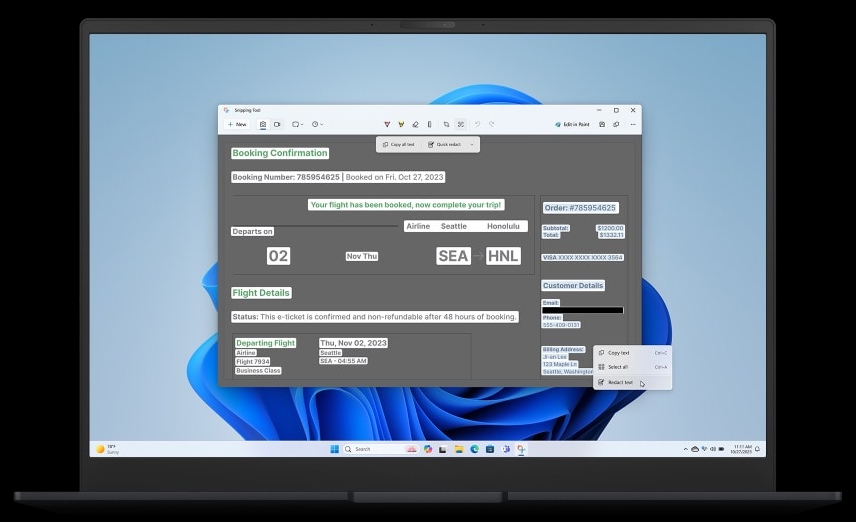
Task: Click Select all in context menu
Action: 619,367
